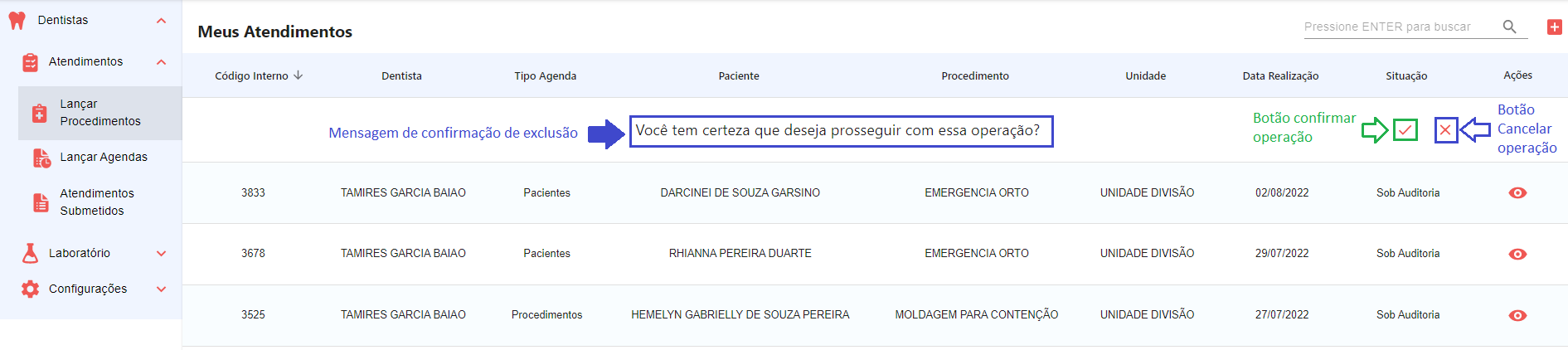Click the Lançar Procedimentos clipboard icon

39,113
